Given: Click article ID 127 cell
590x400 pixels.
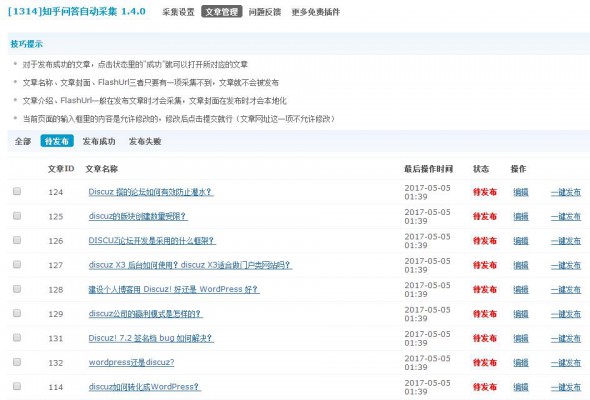Looking at the screenshot, I should 56,265.
